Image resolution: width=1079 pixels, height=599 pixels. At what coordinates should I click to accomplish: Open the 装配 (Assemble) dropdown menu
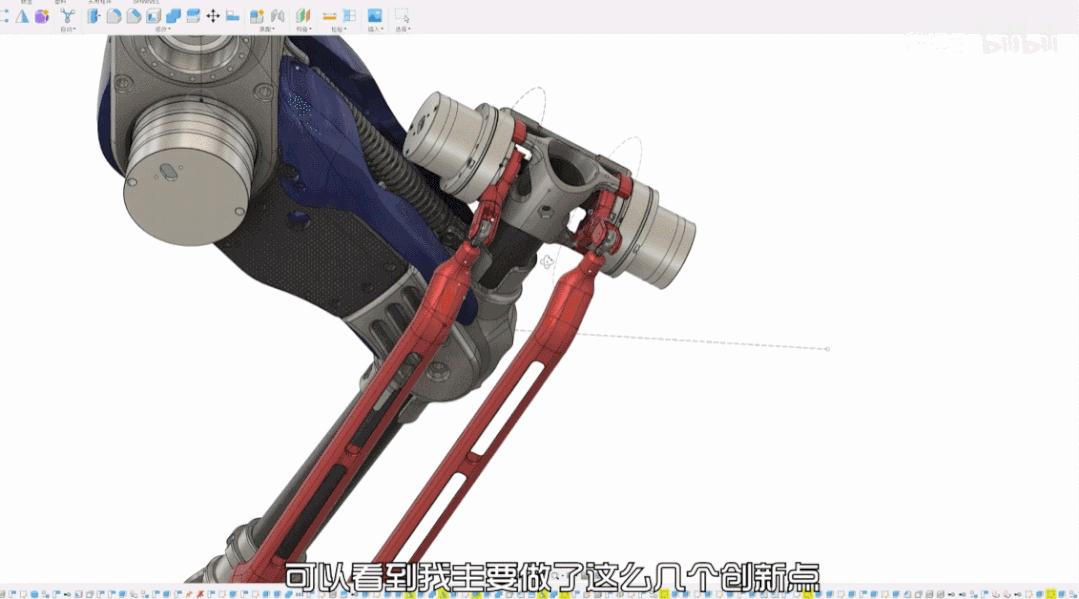click(x=267, y=29)
